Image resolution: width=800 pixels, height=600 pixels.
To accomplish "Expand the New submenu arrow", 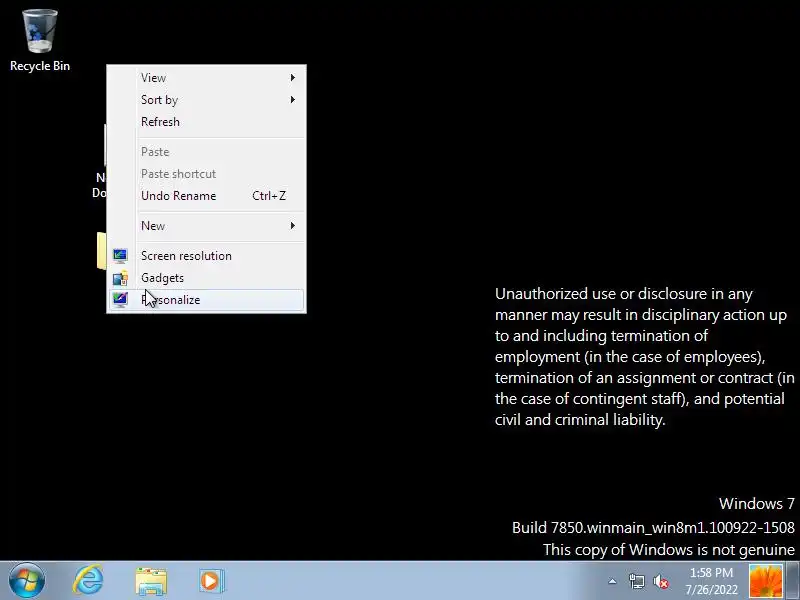I will [292, 226].
